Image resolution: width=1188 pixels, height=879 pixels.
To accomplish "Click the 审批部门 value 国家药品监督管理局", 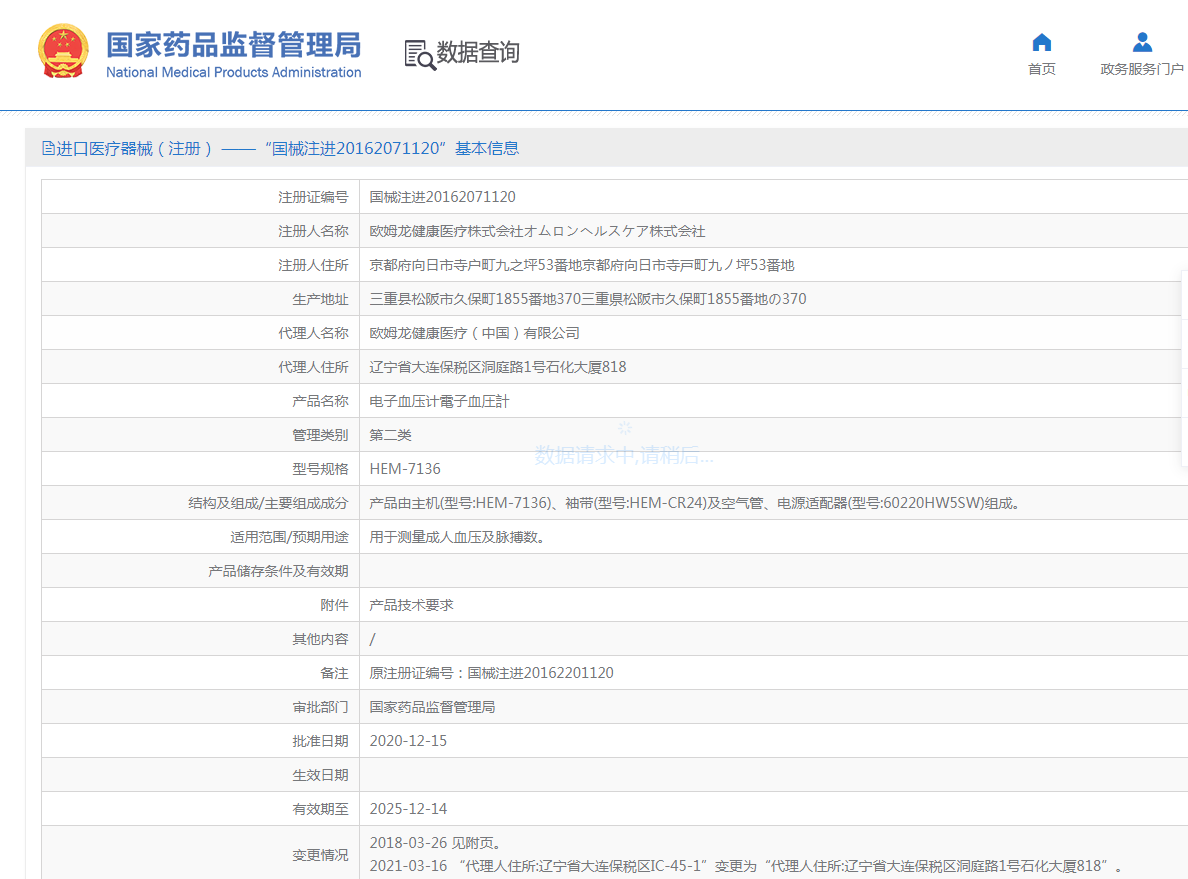I will point(433,707).
